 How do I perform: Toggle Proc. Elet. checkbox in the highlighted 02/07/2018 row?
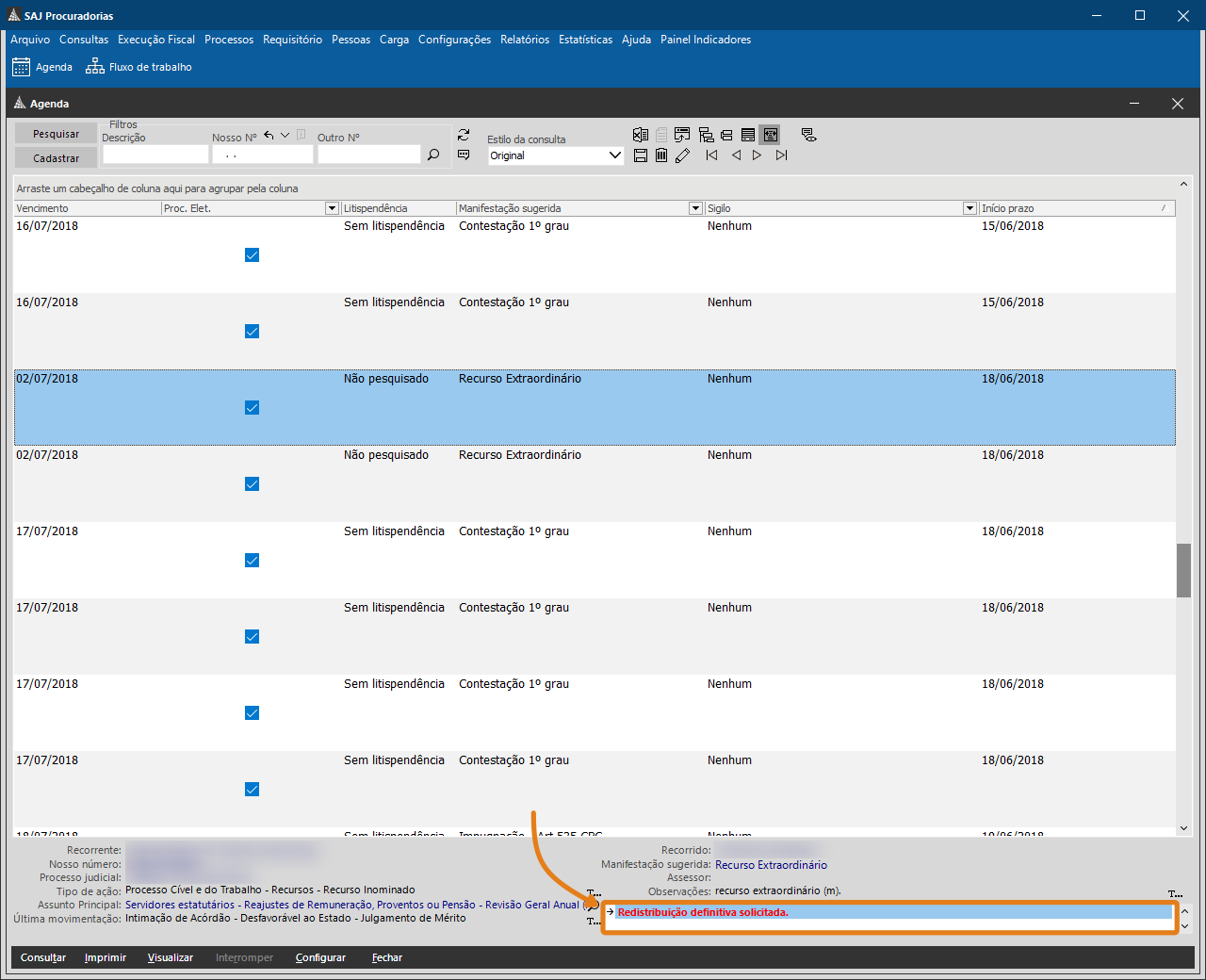[252, 407]
